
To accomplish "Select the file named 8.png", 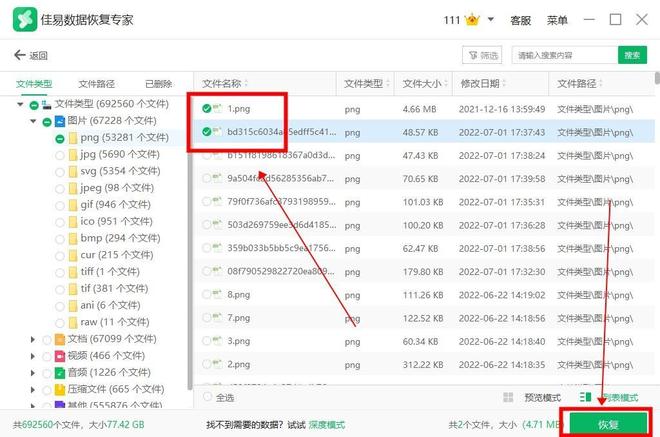I will coord(239,295).
